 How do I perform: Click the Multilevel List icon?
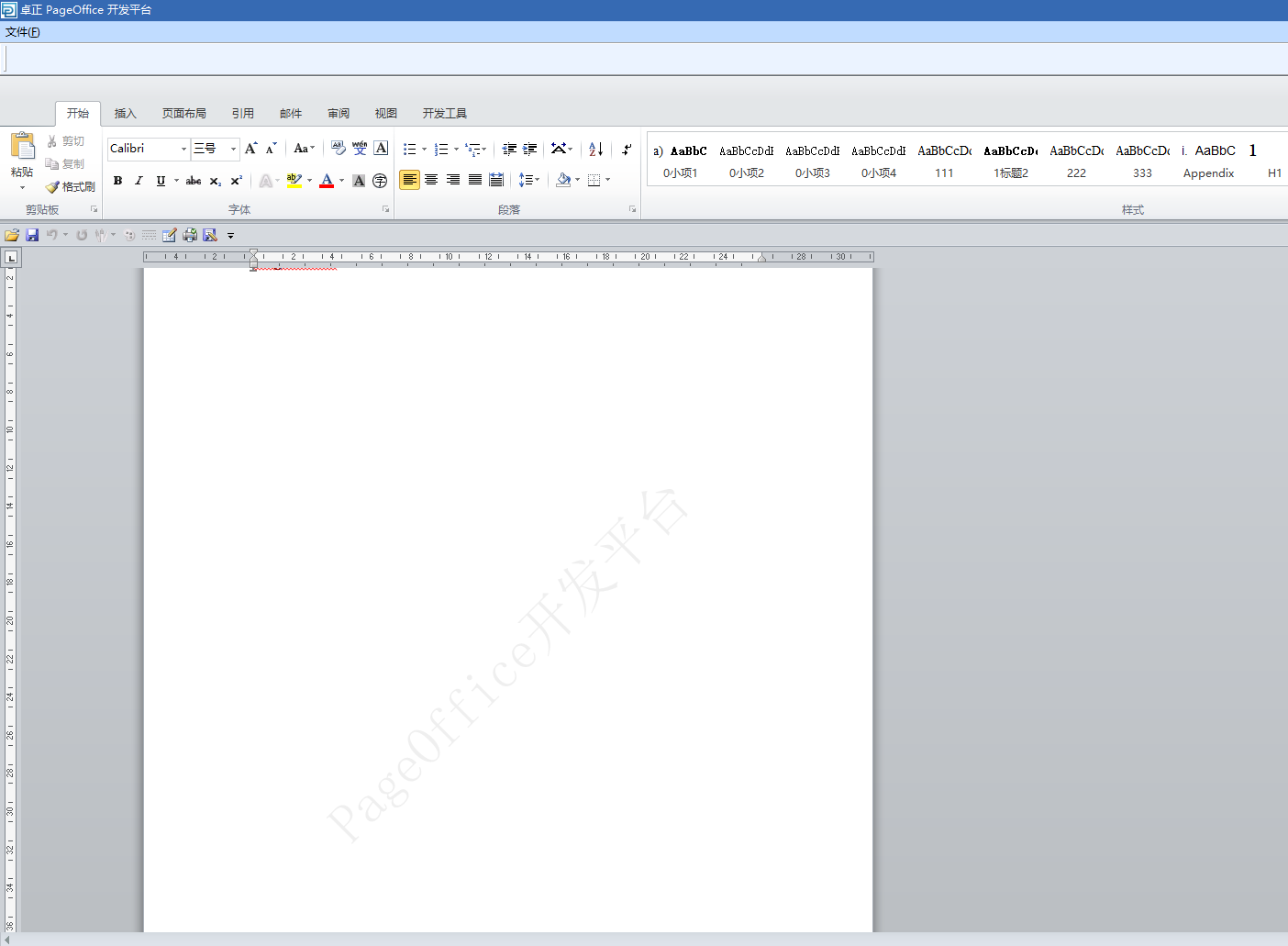pos(473,149)
